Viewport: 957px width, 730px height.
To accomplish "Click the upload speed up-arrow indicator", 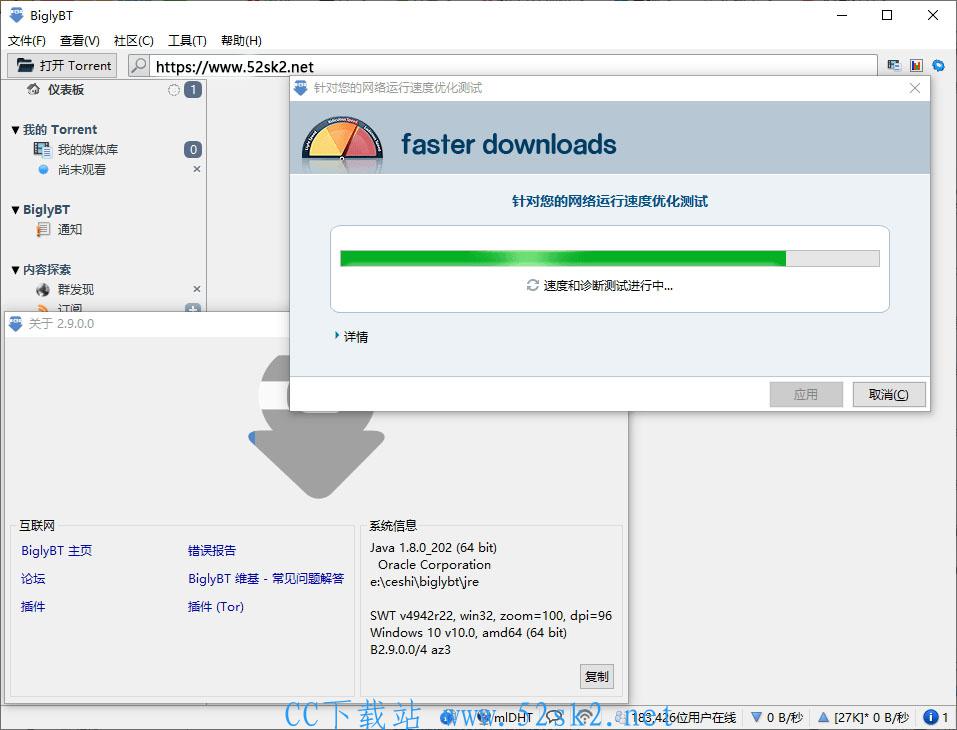I will coord(823,717).
